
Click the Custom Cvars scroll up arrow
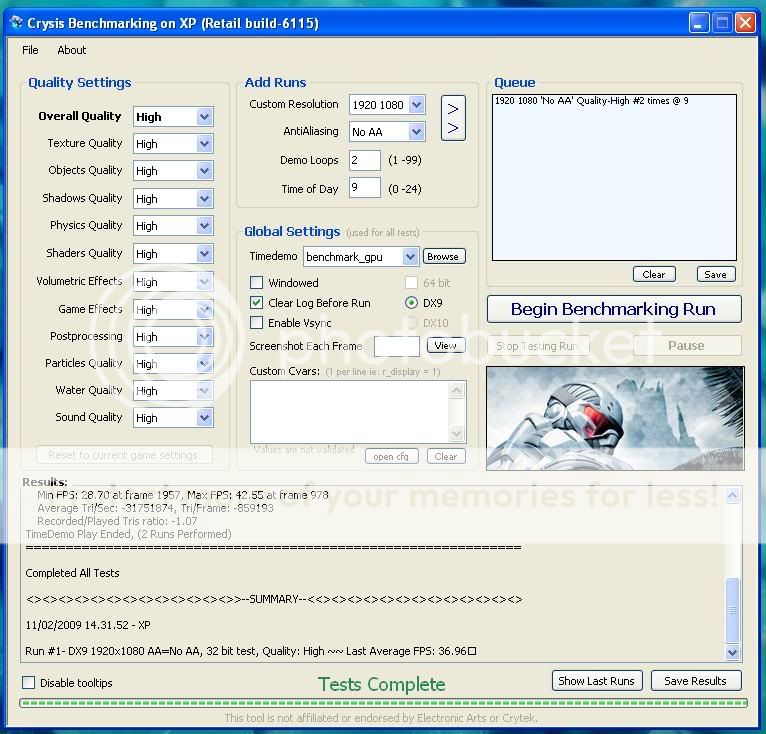[456, 390]
